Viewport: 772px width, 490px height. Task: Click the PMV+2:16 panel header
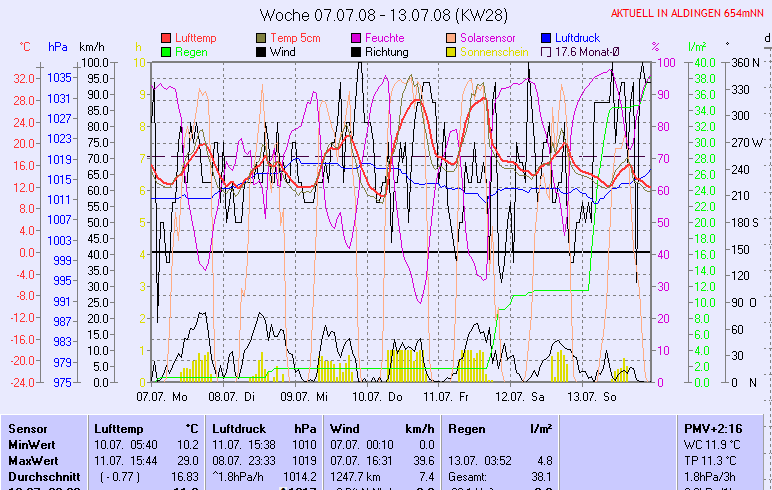[x=712, y=428]
